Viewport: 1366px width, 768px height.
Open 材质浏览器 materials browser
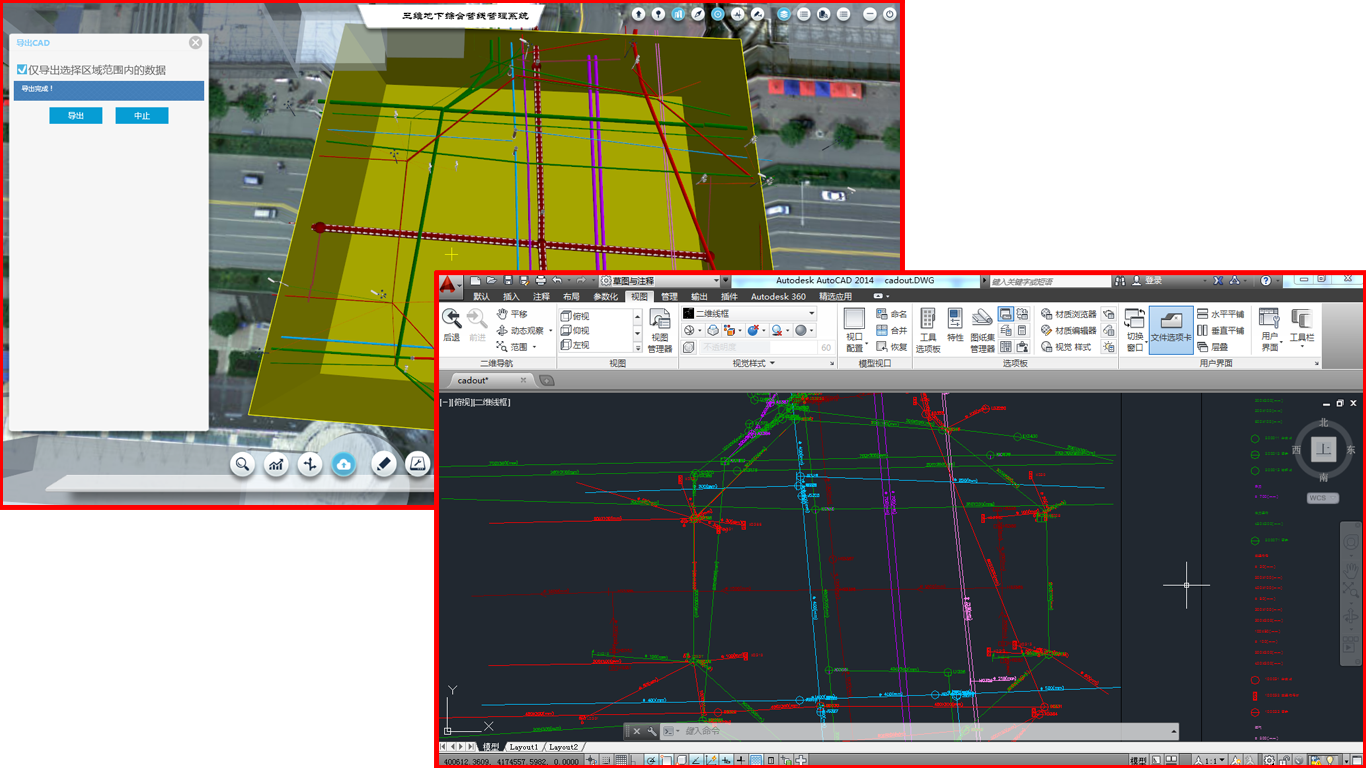(x=1069, y=314)
